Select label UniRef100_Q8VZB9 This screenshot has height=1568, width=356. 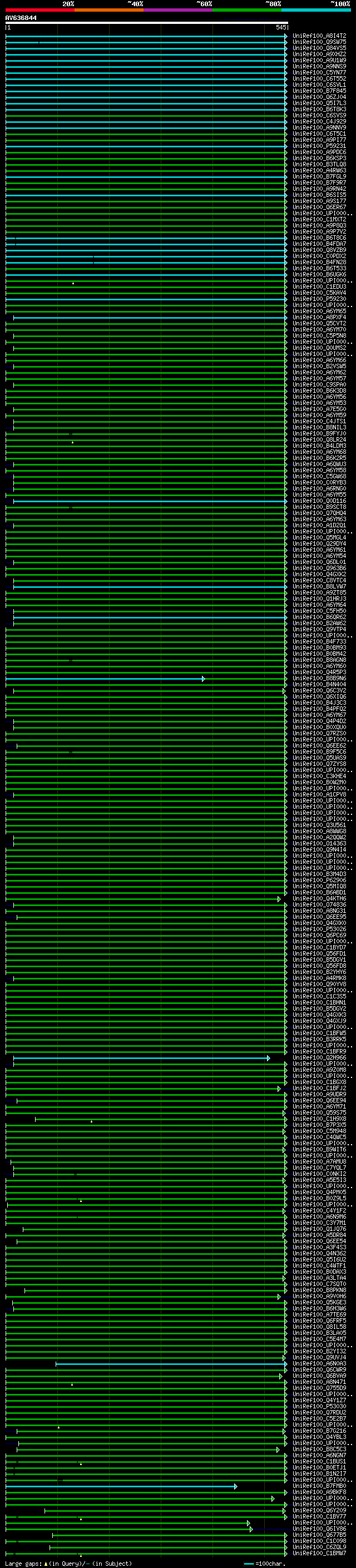click(x=319, y=250)
